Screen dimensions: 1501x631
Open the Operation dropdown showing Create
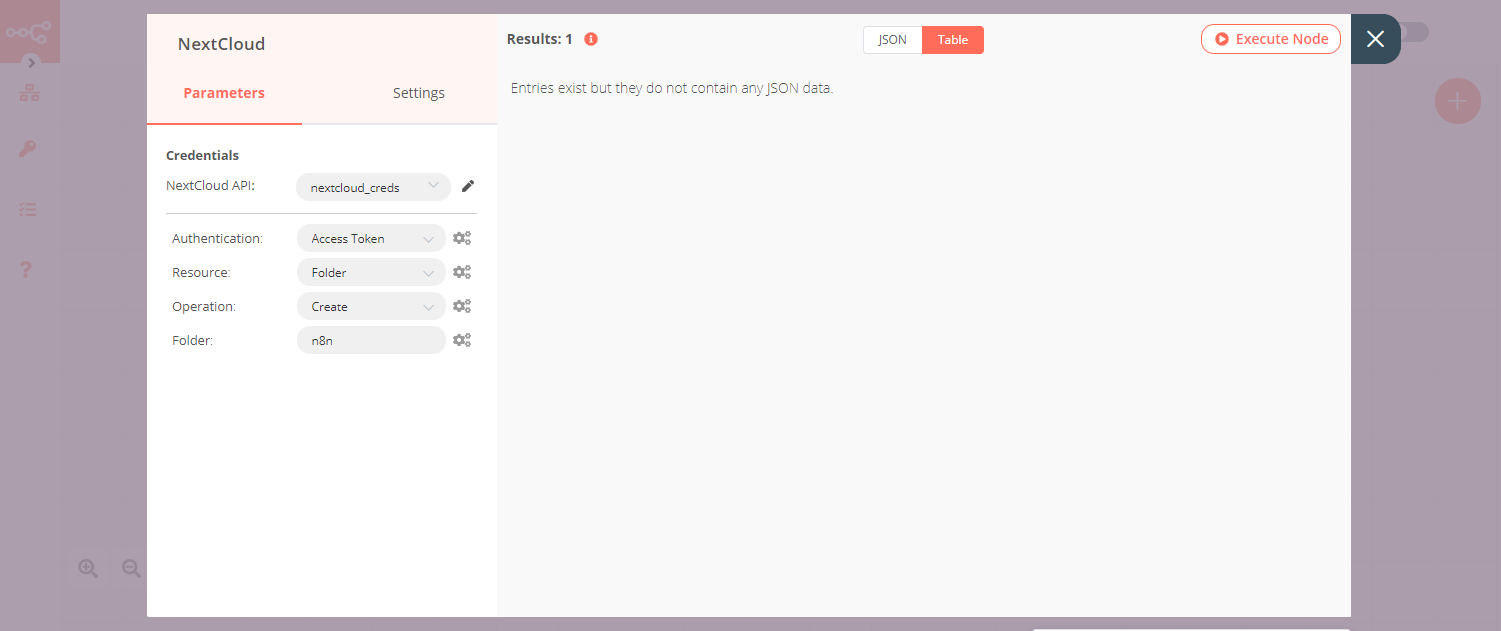370,306
